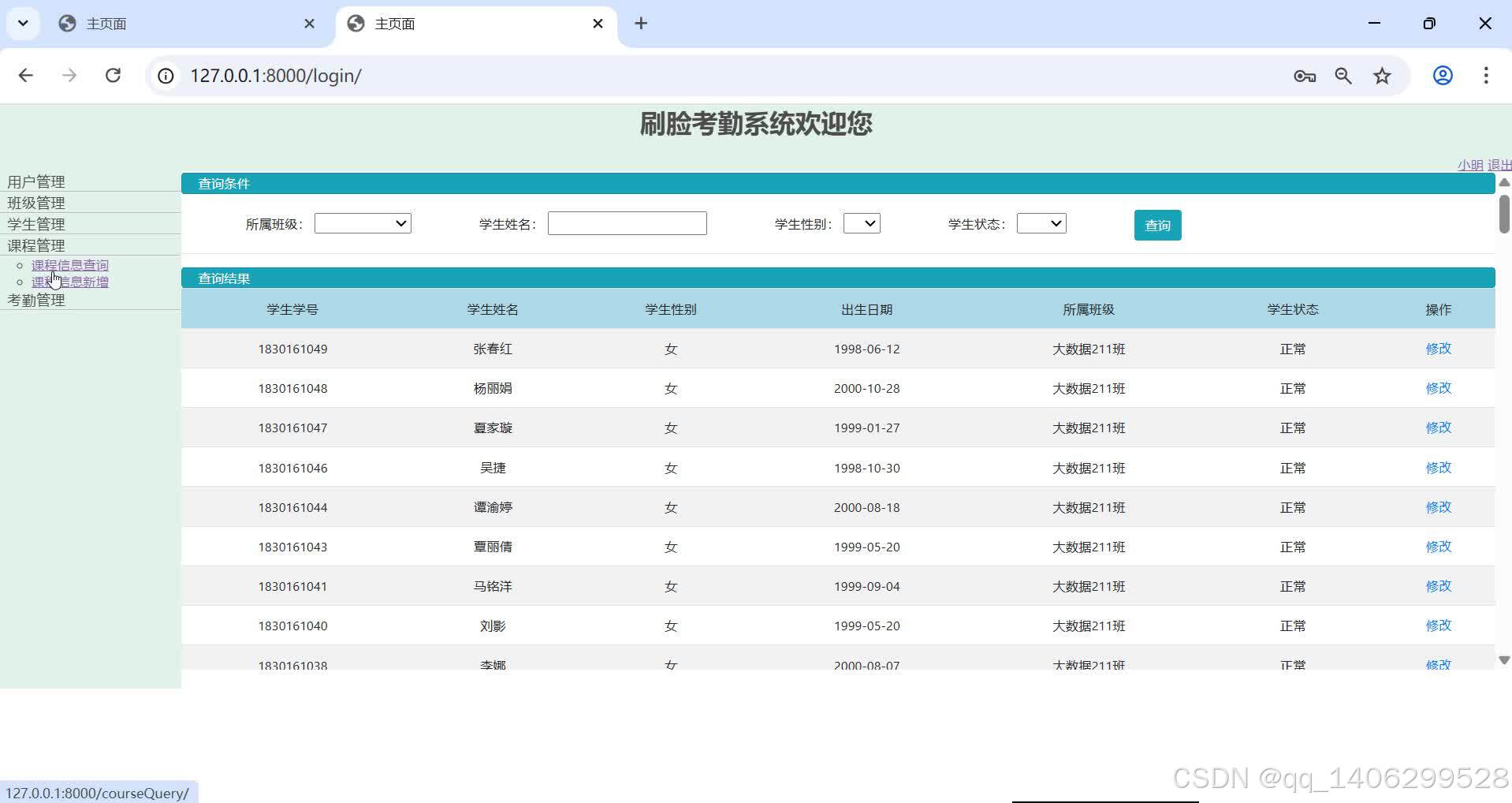This screenshot has height=803, width=1512.
Task: Bookmark this page with the star
Action: [x=1382, y=76]
